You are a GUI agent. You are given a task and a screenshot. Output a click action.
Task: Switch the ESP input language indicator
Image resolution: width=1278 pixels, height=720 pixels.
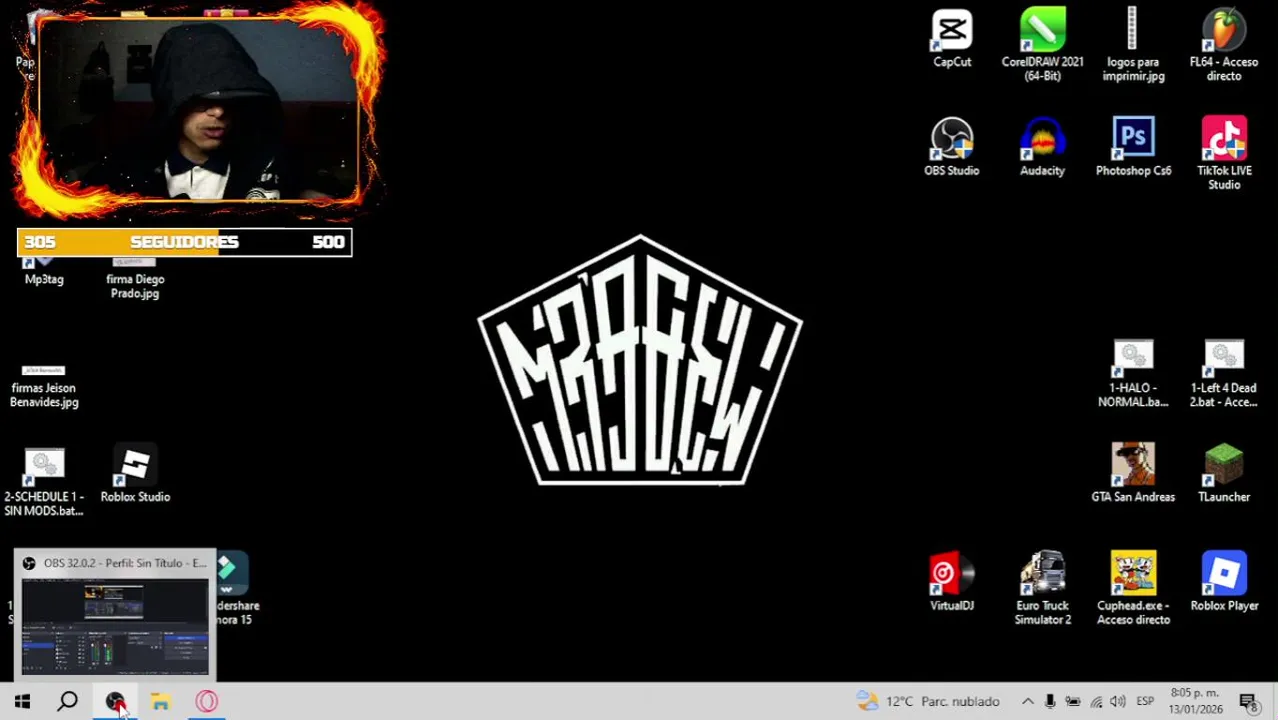tap(1145, 701)
